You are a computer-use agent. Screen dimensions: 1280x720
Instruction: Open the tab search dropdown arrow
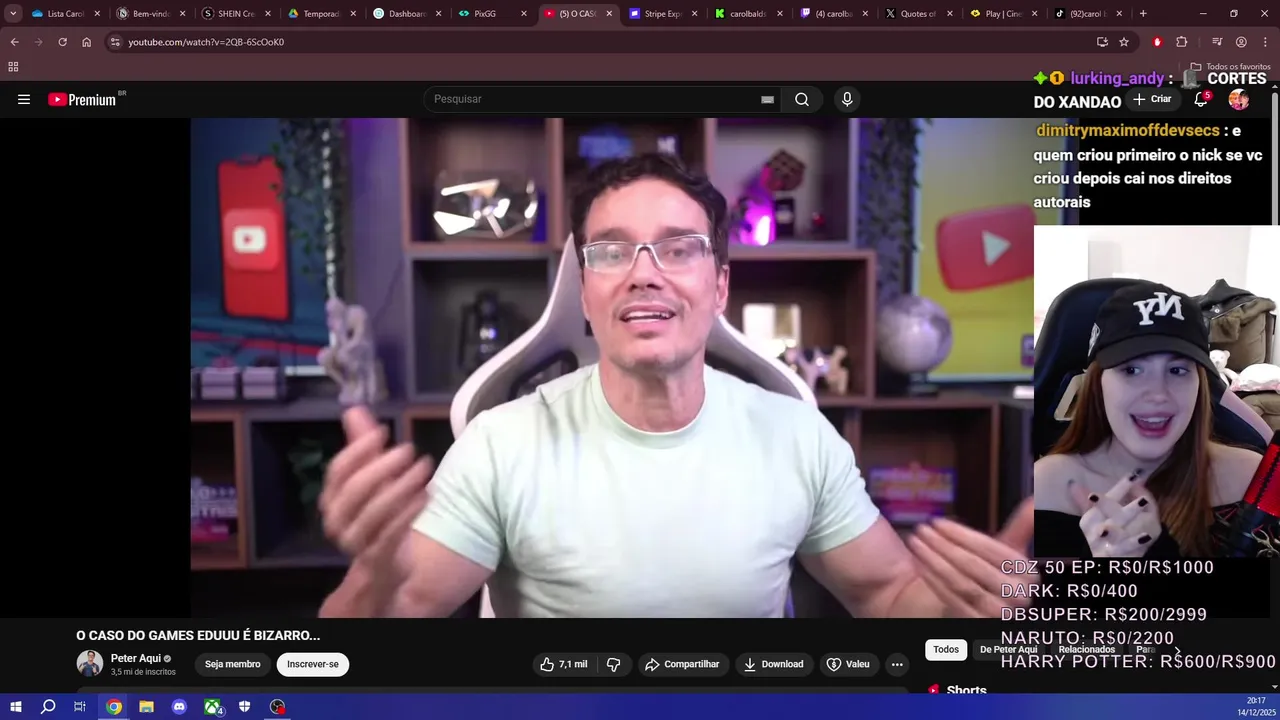coord(13,14)
